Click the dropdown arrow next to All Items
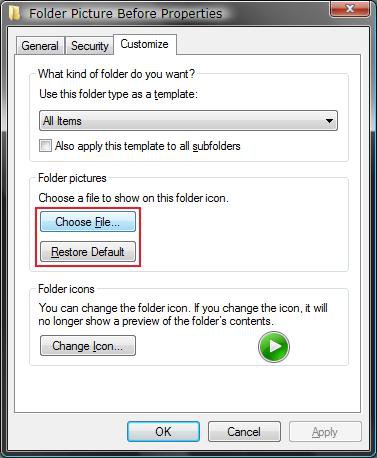Image resolution: width=377 pixels, height=458 pixels. click(329, 121)
